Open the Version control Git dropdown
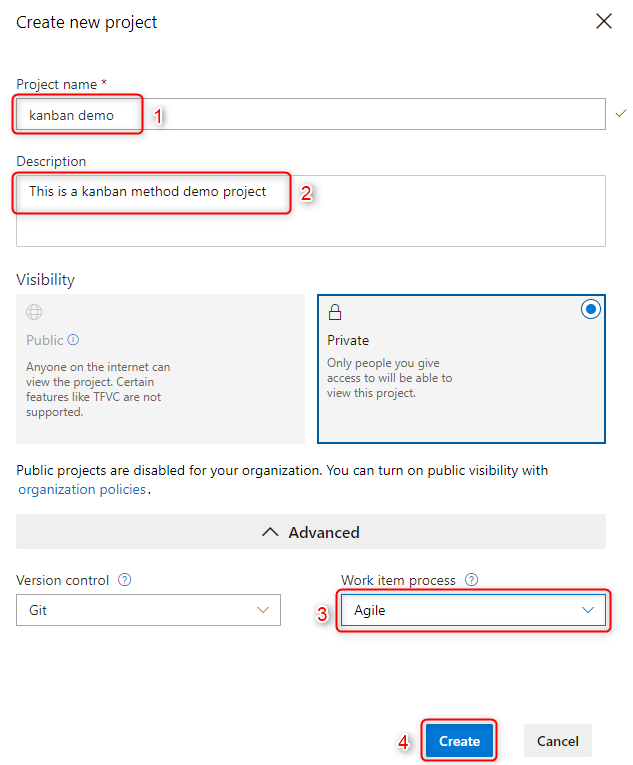The image size is (633, 765). (148, 610)
